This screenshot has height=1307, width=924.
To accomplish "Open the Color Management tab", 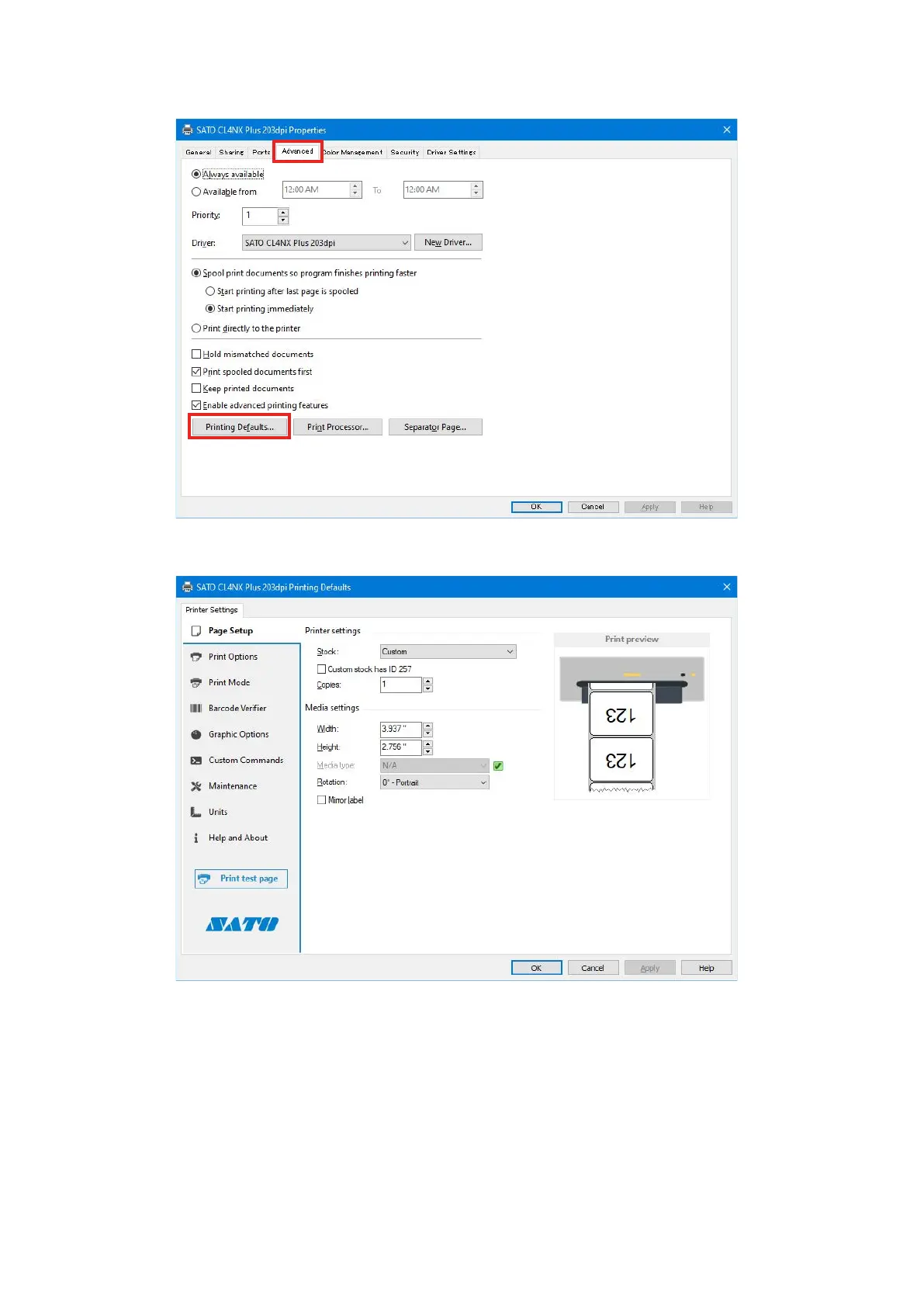I will [x=353, y=152].
